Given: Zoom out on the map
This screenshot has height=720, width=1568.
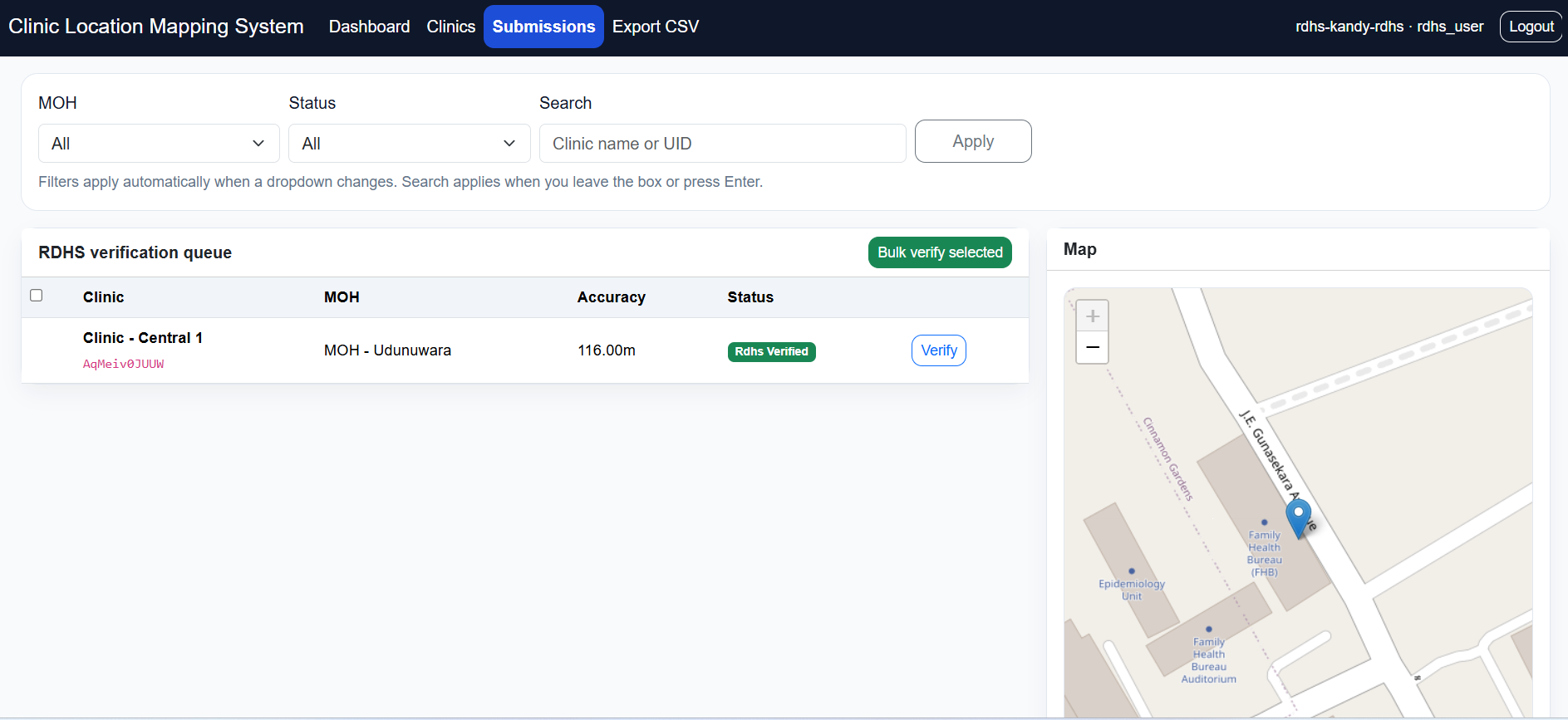Looking at the screenshot, I should click(1093, 347).
